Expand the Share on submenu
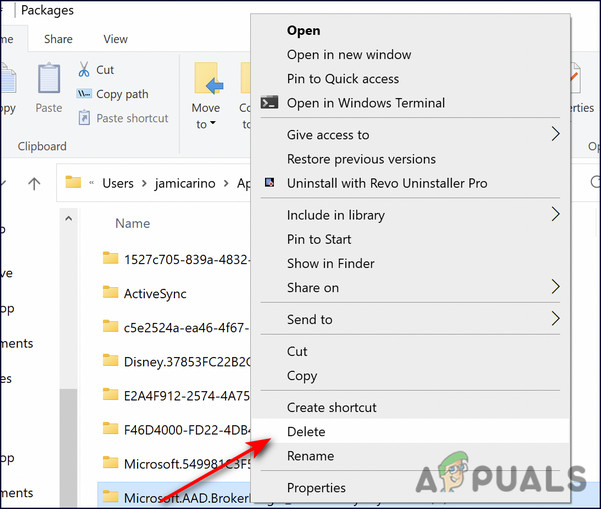 [555, 287]
